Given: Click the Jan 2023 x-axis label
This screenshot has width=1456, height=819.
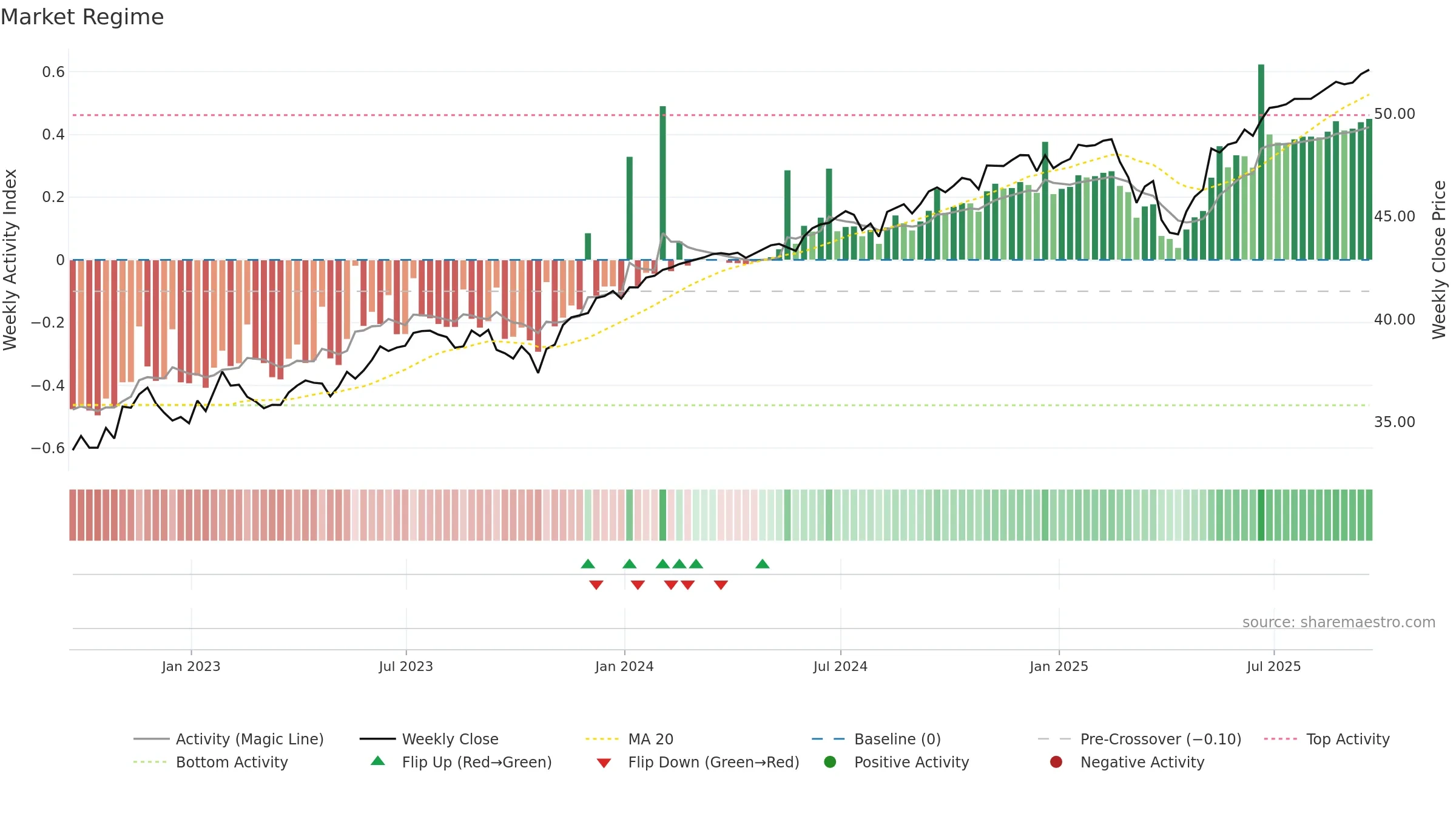Looking at the screenshot, I should tap(191, 666).
